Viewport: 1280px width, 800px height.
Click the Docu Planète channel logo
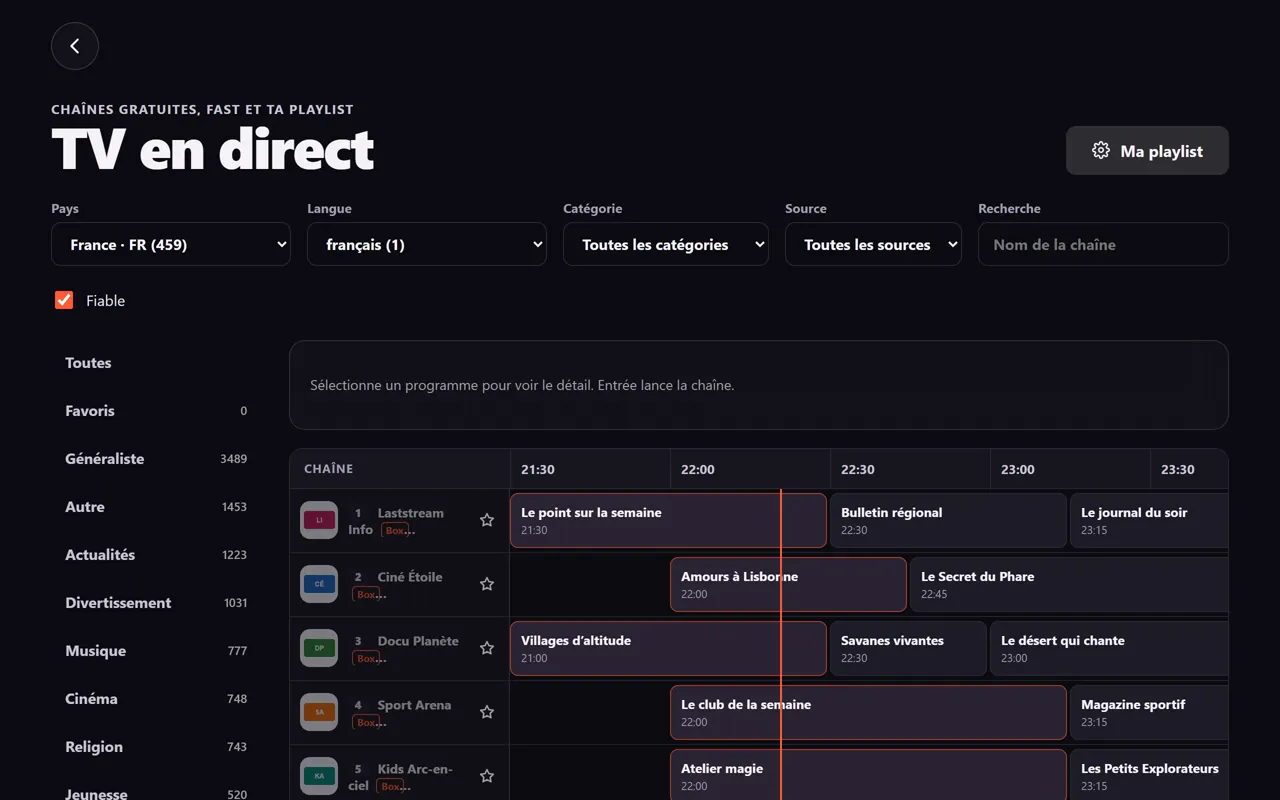(319, 648)
